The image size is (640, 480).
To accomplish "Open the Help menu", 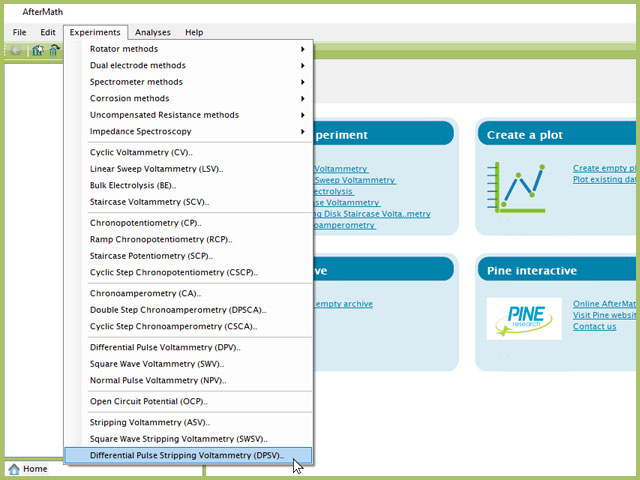I will click(194, 32).
